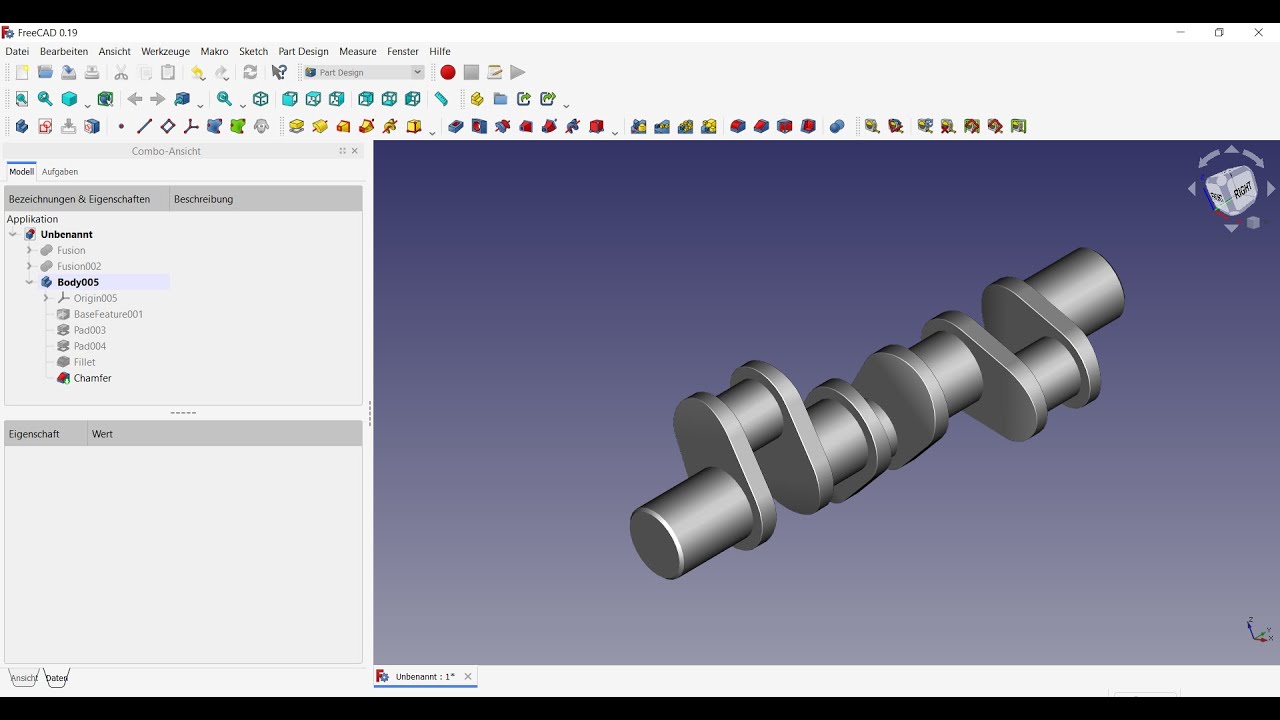Click the Refresh recompute icon
This screenshot has width=1280, height=720.
click(x=250, y=72)
